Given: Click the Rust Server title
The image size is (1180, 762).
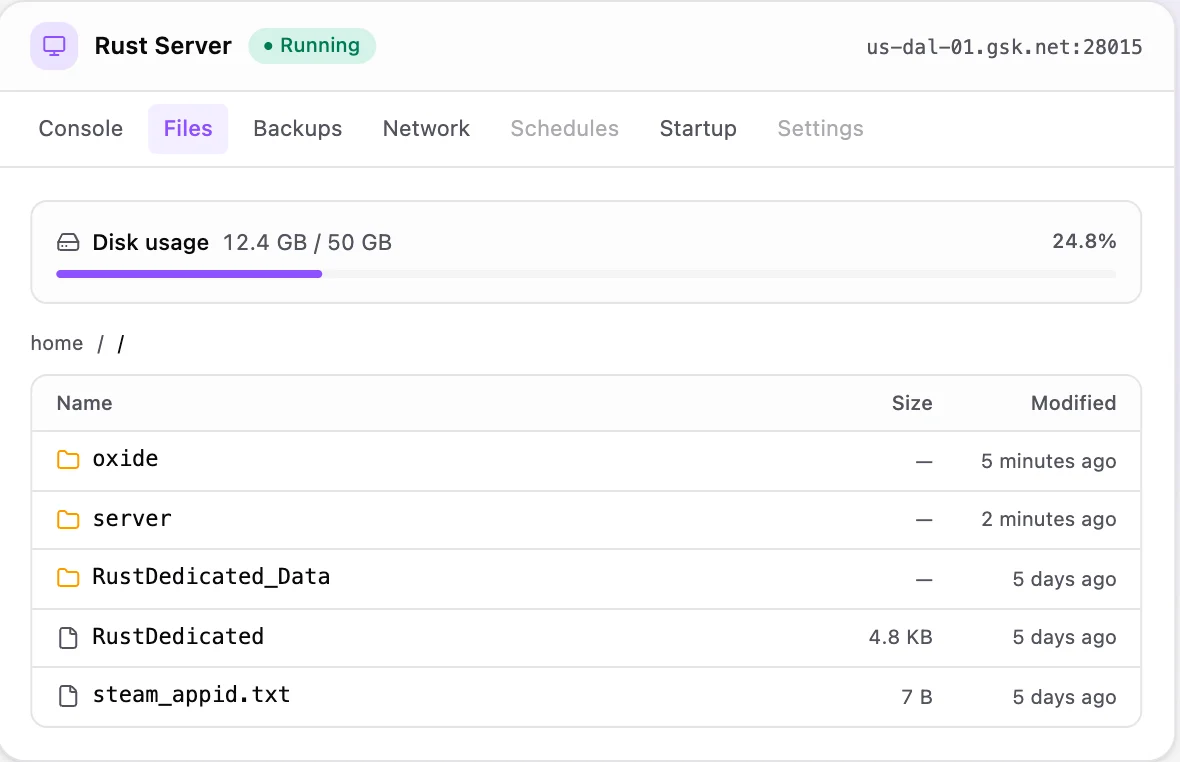Looking at the screenshot, I should [163, 46].
